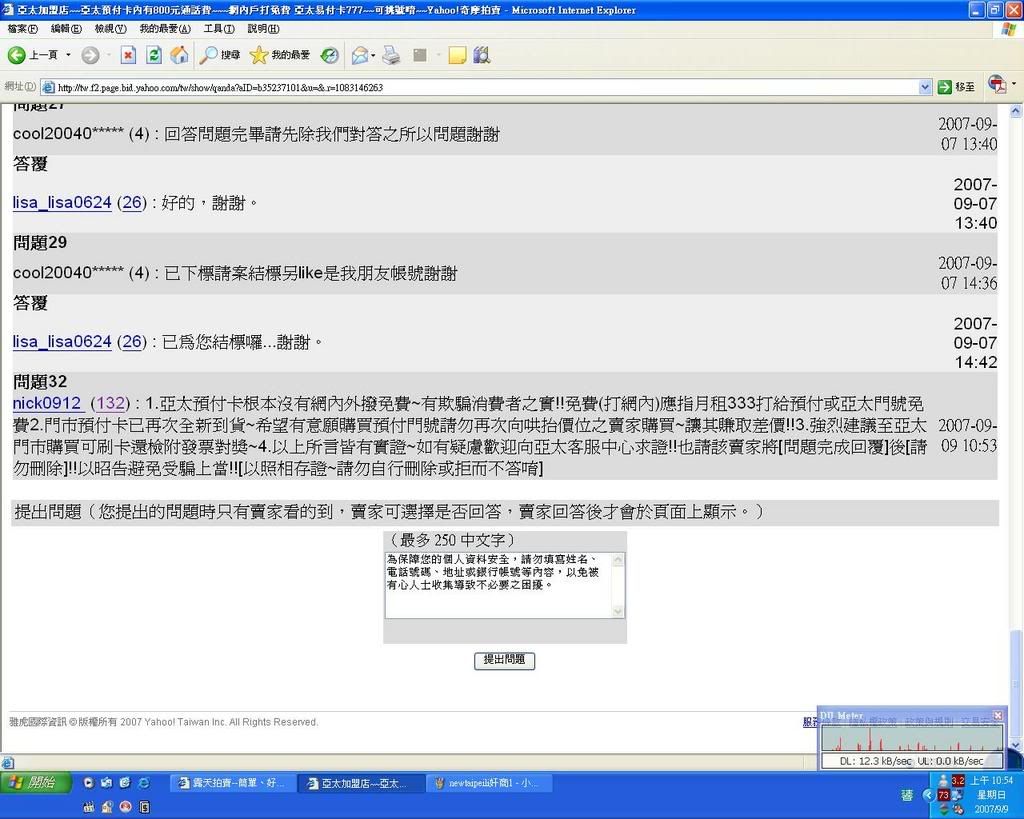Open the 開始 Start button
The height and width of the screenshot is (819, 1024).
[36, 783]
